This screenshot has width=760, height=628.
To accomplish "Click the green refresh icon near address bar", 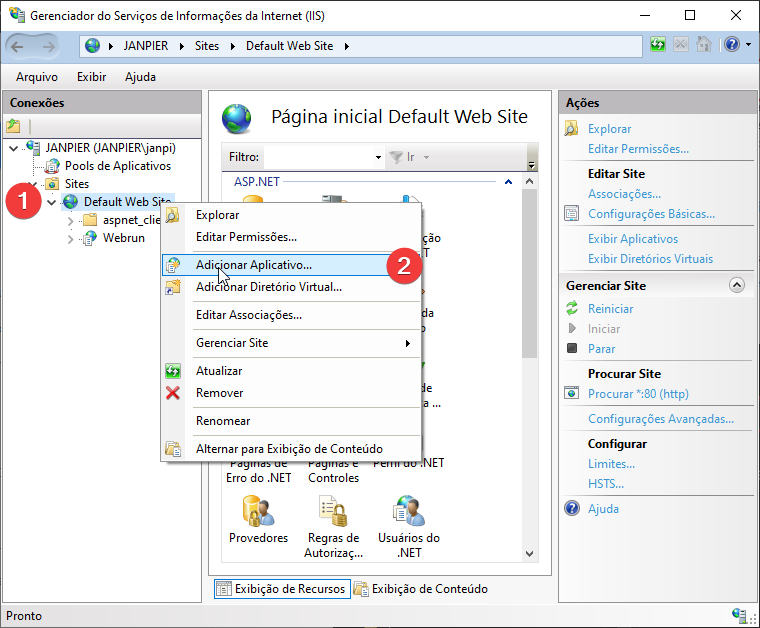I will coord(658,45).
